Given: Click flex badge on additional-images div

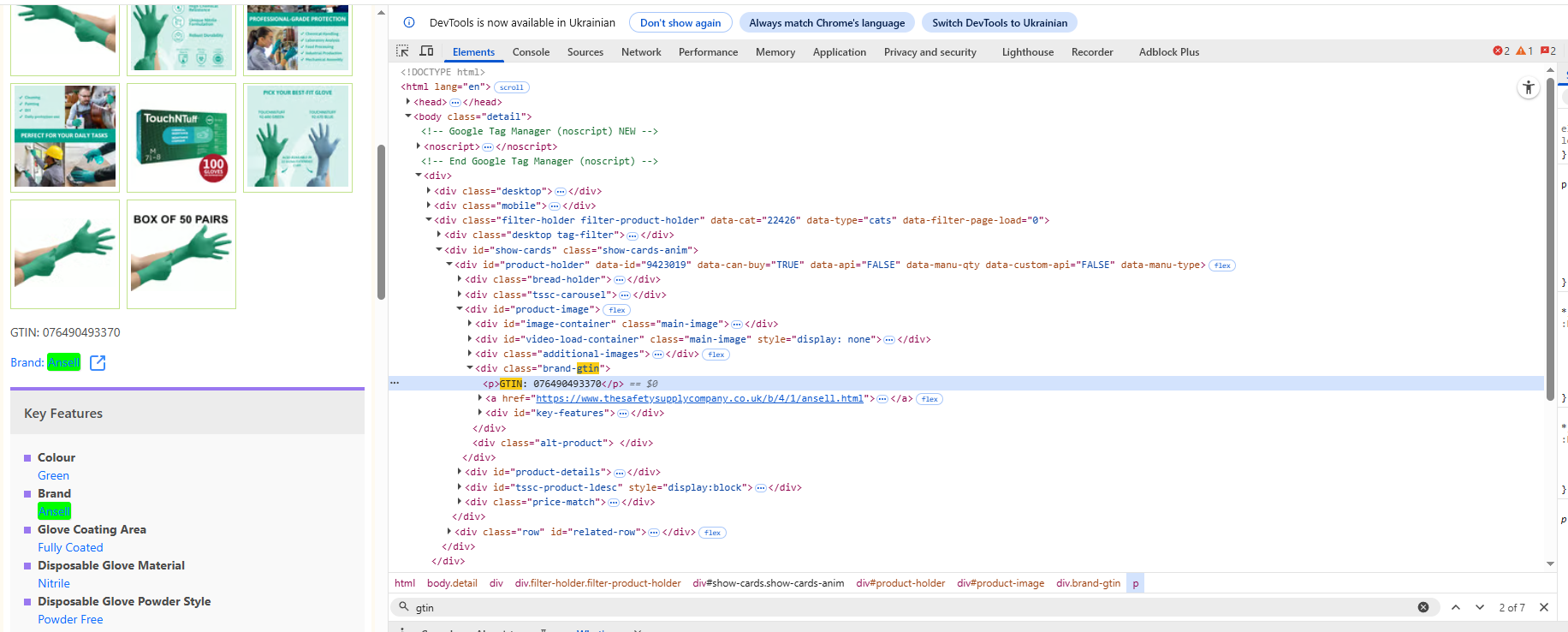Looking at the screenshot, I should 716,355.
